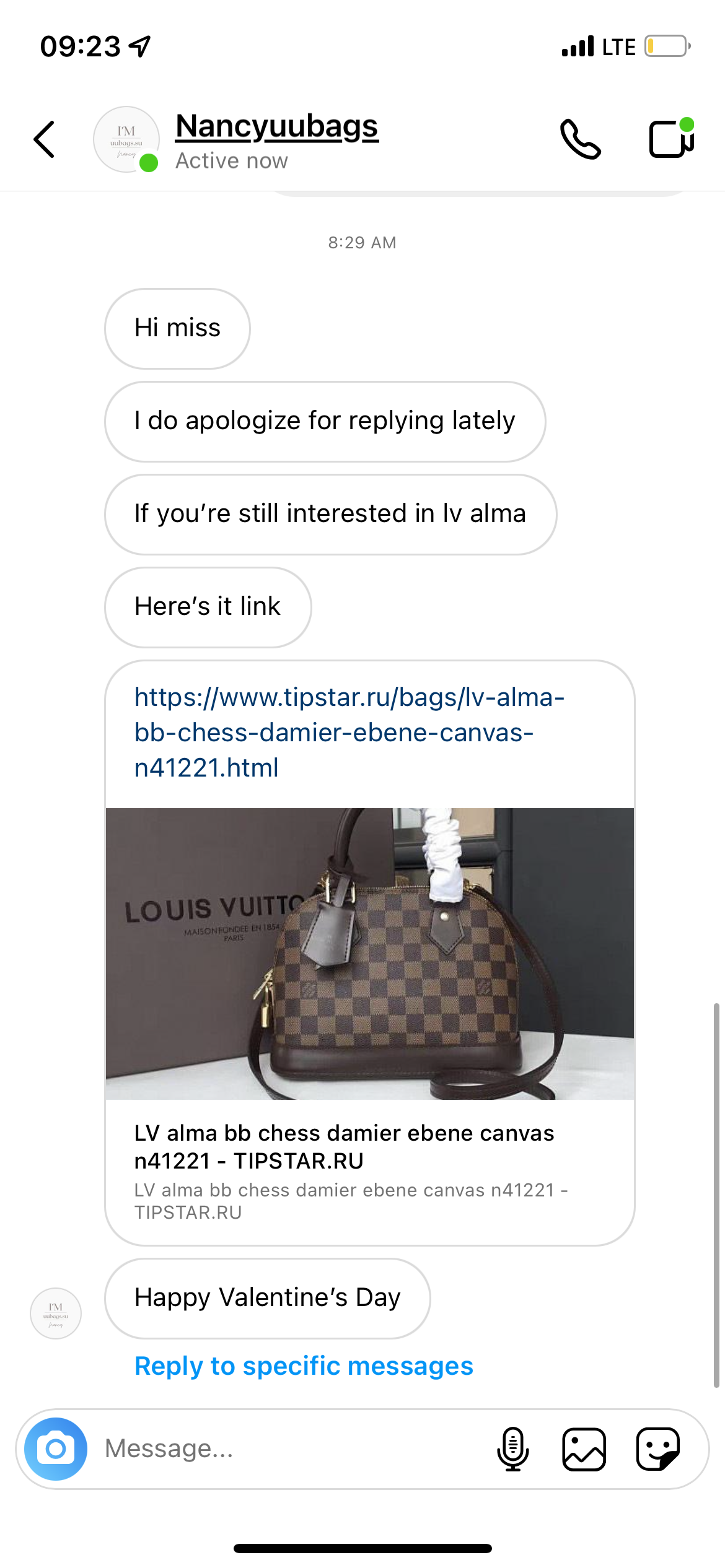Tap the home indicator bar

362,1548
